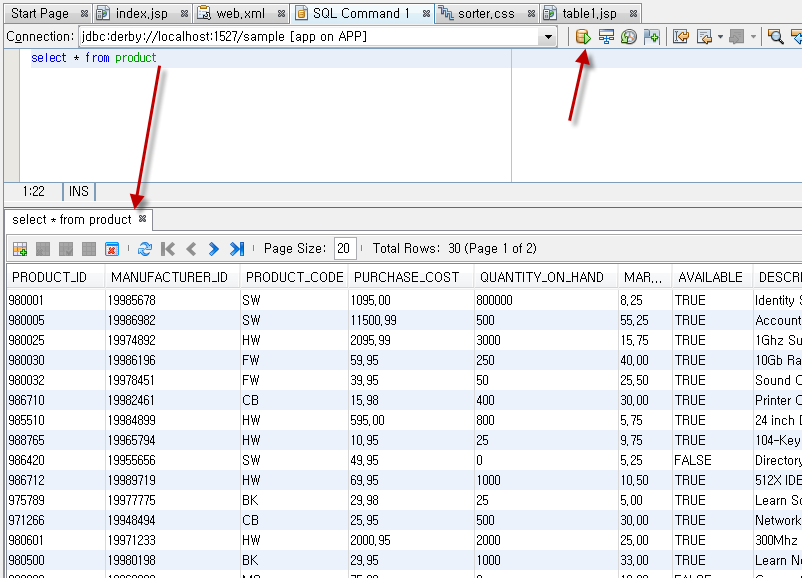Switch to the sorter.css tab

click(486, 13)
